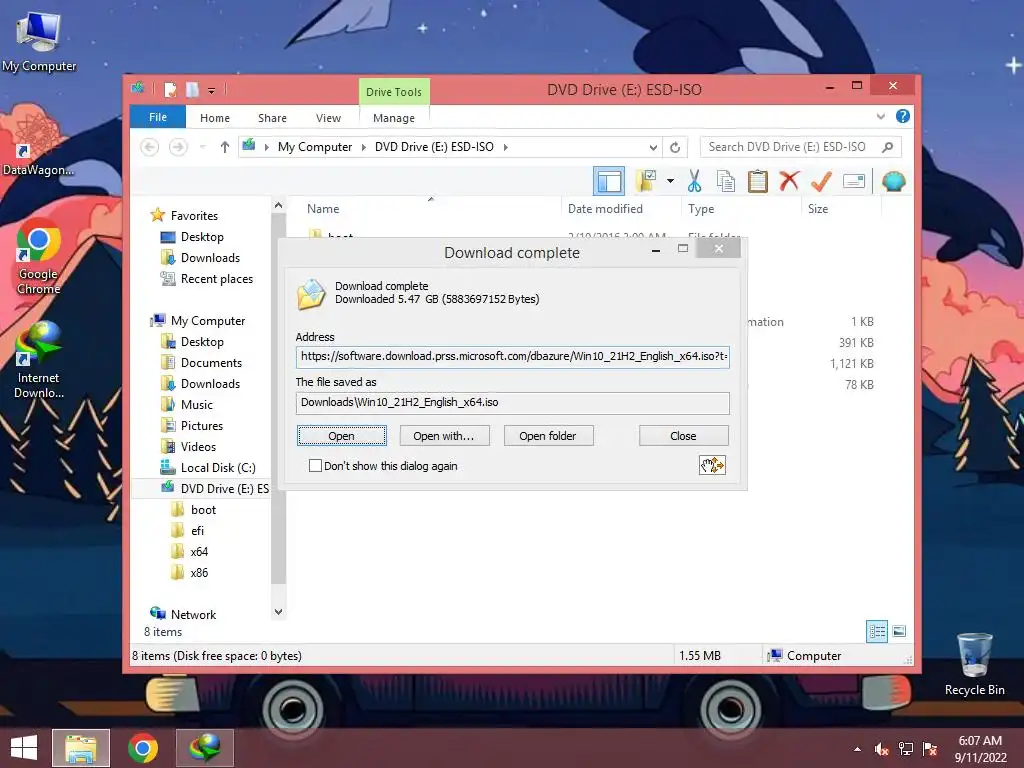Open the Recycle Bin on desktop
Viewport: 1024px width, 768px height.
click(x=974, y=665)
